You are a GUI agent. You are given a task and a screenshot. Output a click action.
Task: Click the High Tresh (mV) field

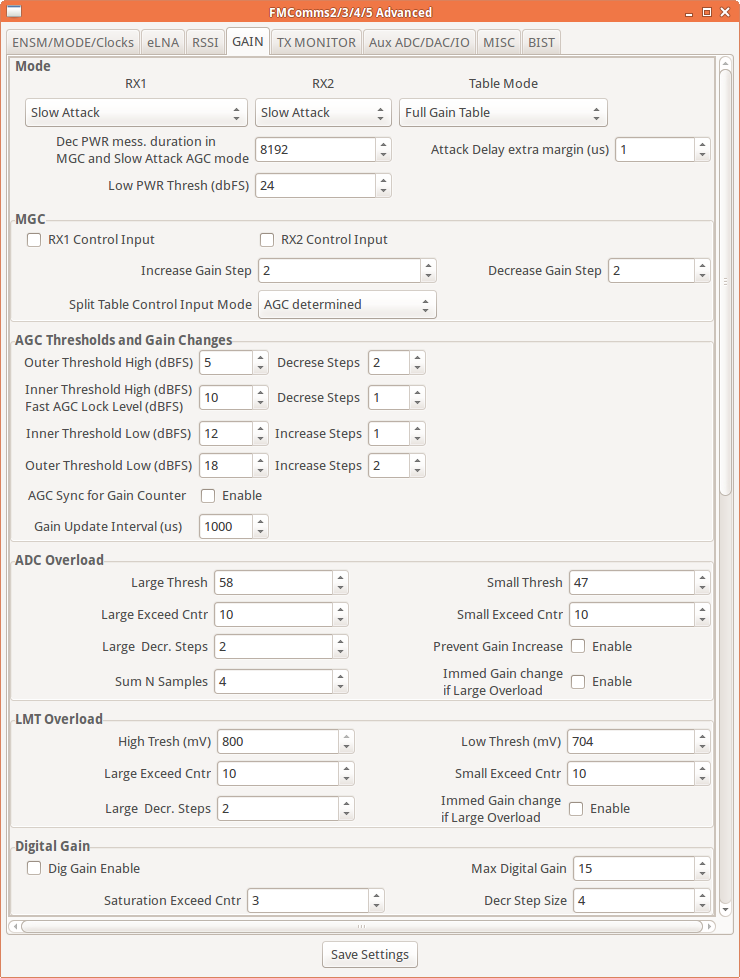pyautogui.click(x=278, y=742)
